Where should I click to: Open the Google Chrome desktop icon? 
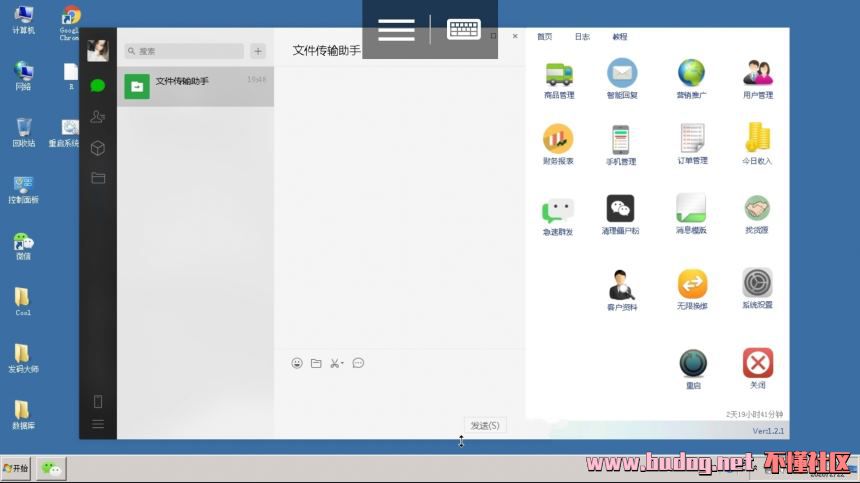tap(70, 23)
